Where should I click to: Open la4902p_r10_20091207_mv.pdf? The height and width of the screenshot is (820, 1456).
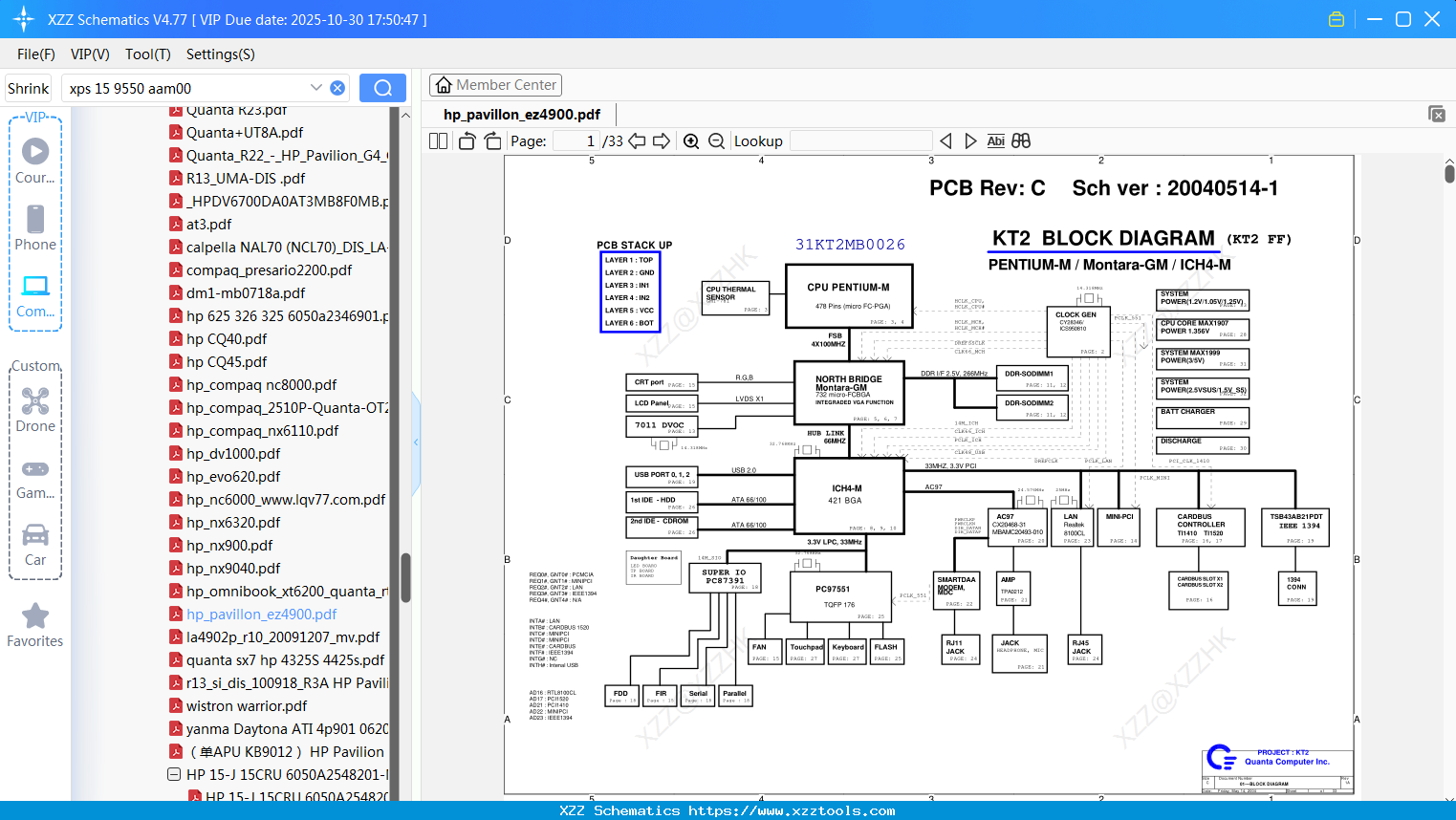point(283,637)
